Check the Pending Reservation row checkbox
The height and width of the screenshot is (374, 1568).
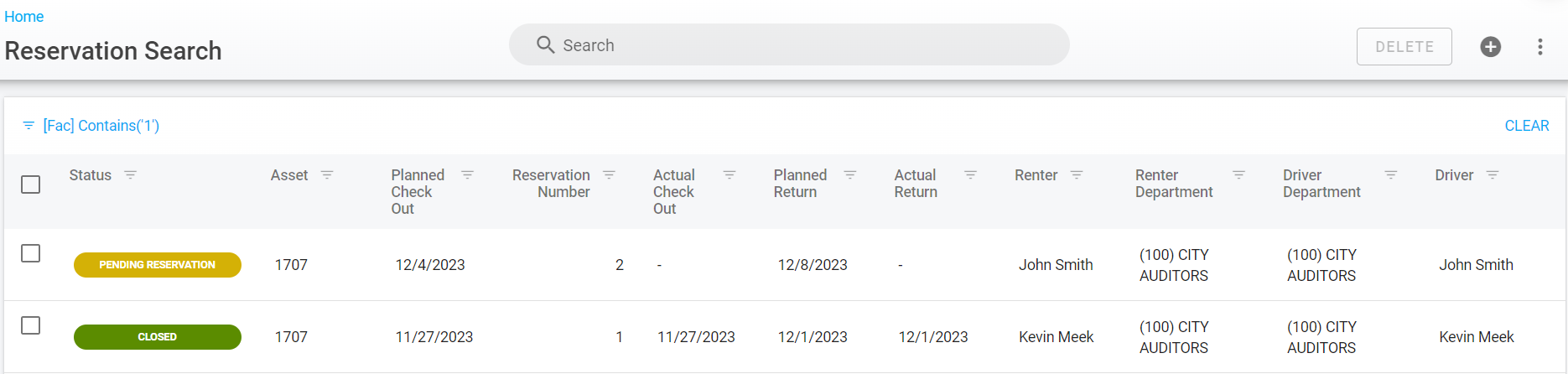(31, 253)
